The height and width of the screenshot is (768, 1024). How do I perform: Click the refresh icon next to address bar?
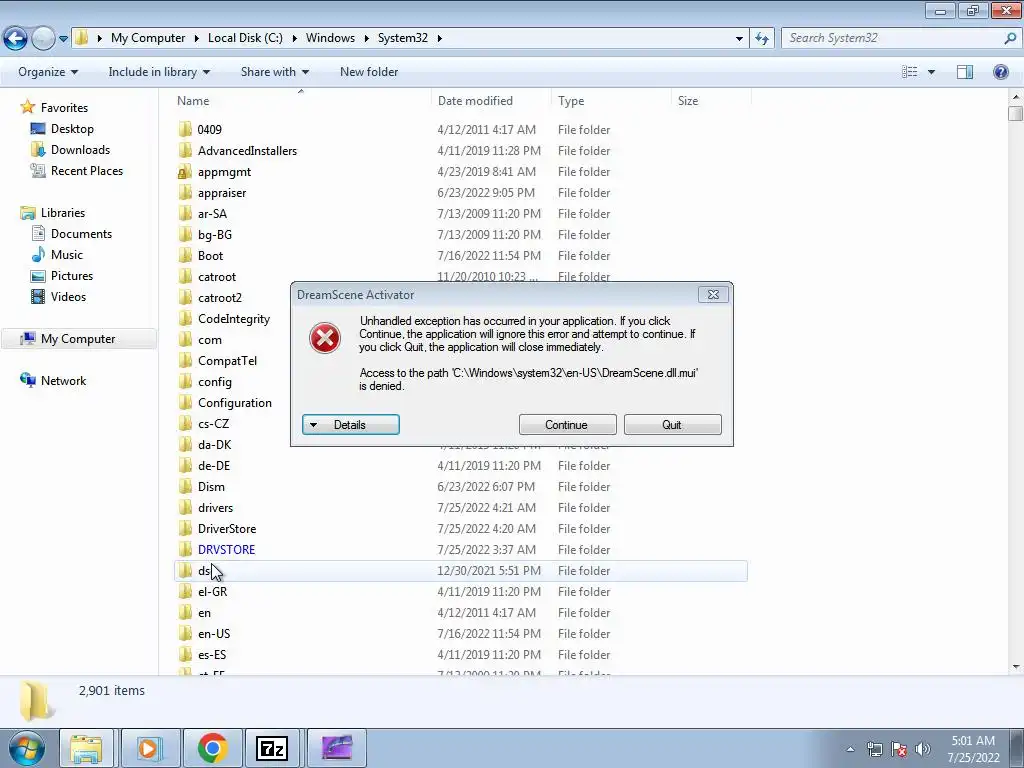point(761,39)
